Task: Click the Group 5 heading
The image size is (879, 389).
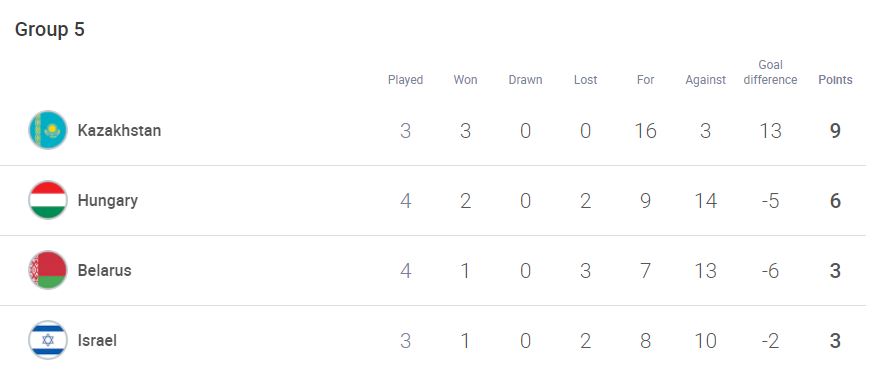Action: coord(49,30)
